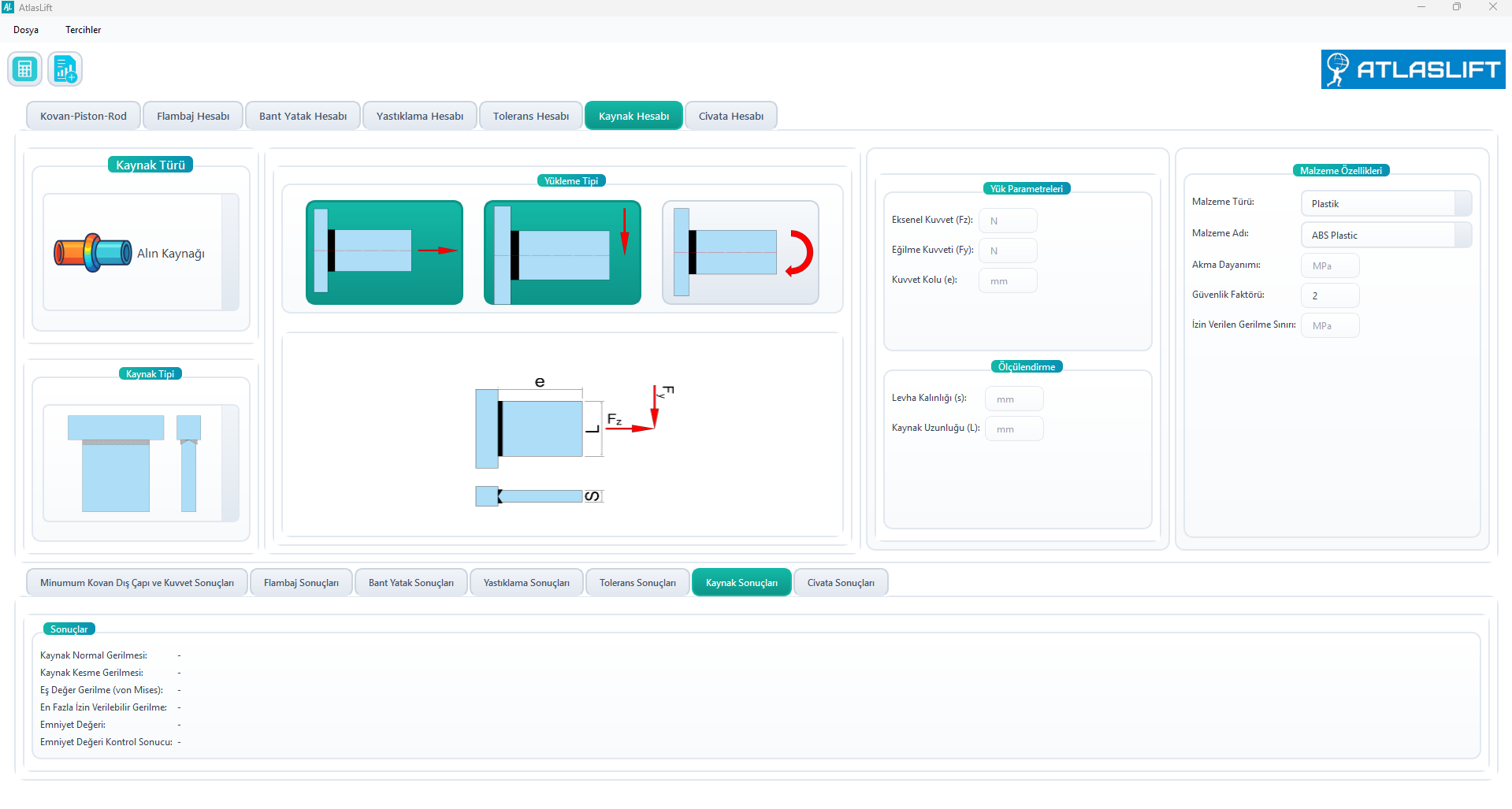Image resolution: width=1512 pixels, height=809 pixels.
Task: Open the Dosya menu
Action: [x=26, y=30]
